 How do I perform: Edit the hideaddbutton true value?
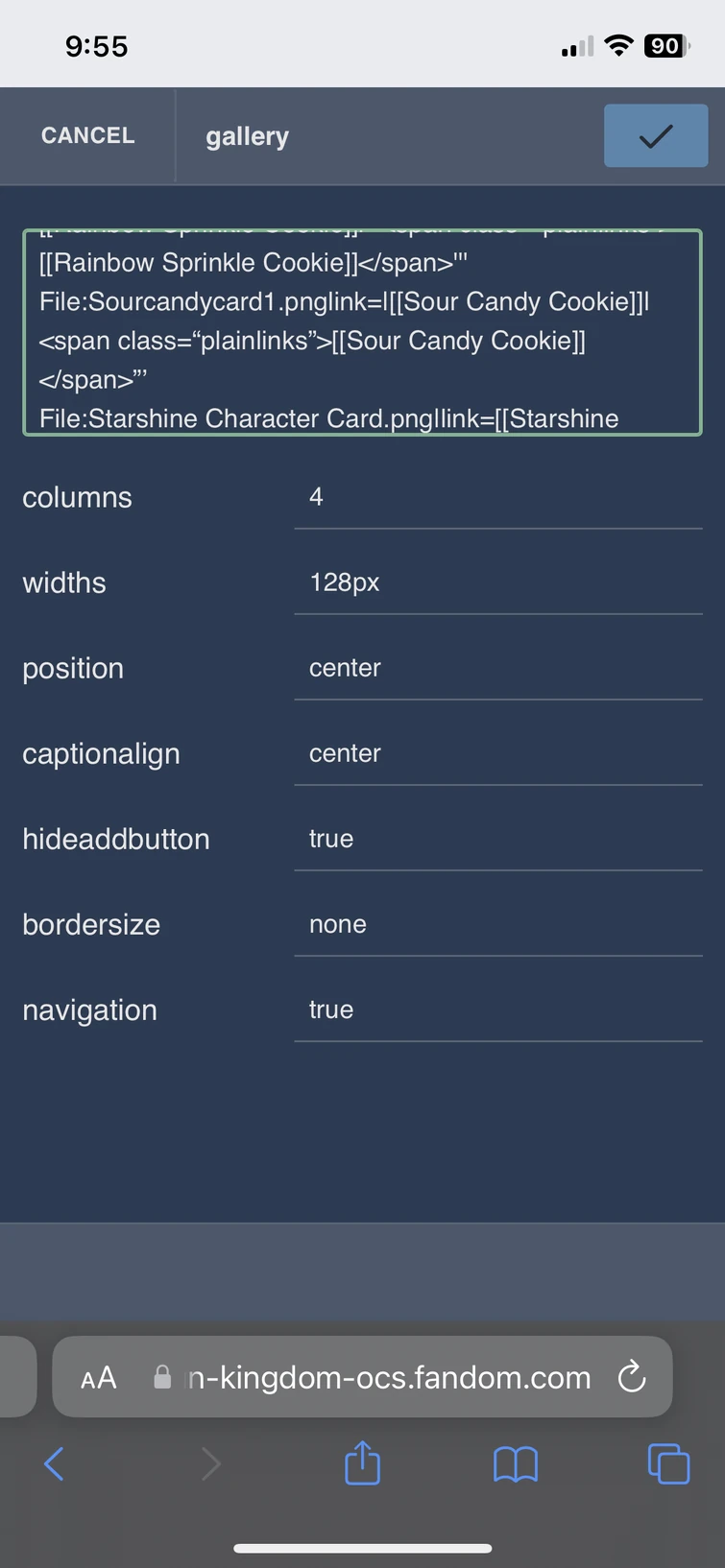pos(498,839)
